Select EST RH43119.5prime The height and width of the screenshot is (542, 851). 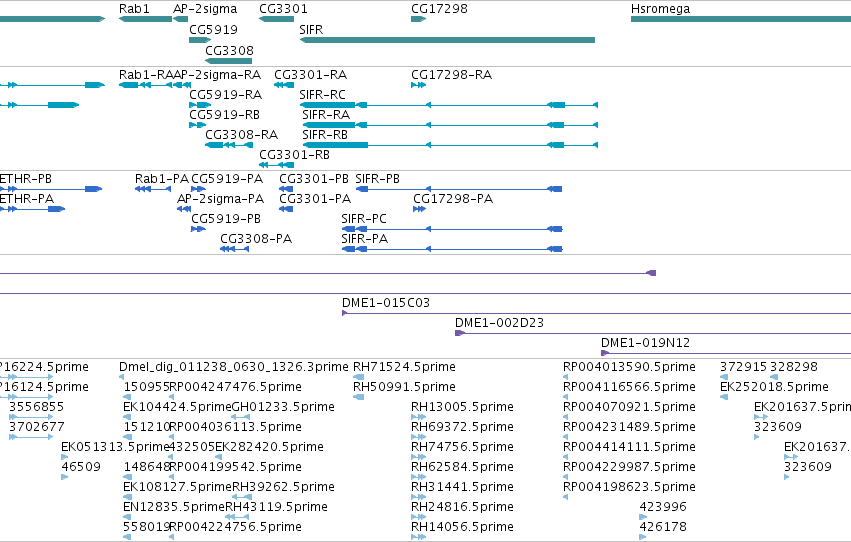(x=276, y=507)
